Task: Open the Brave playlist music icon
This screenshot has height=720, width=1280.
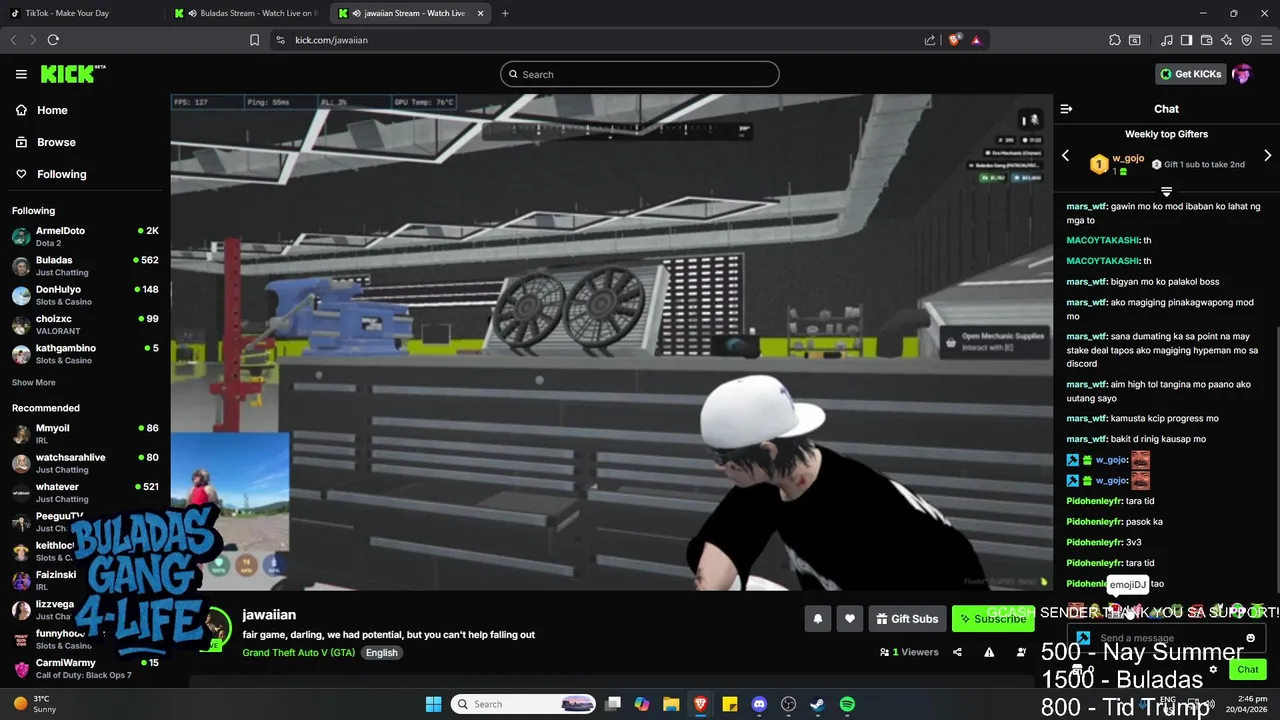Action: click(1167, 40)
